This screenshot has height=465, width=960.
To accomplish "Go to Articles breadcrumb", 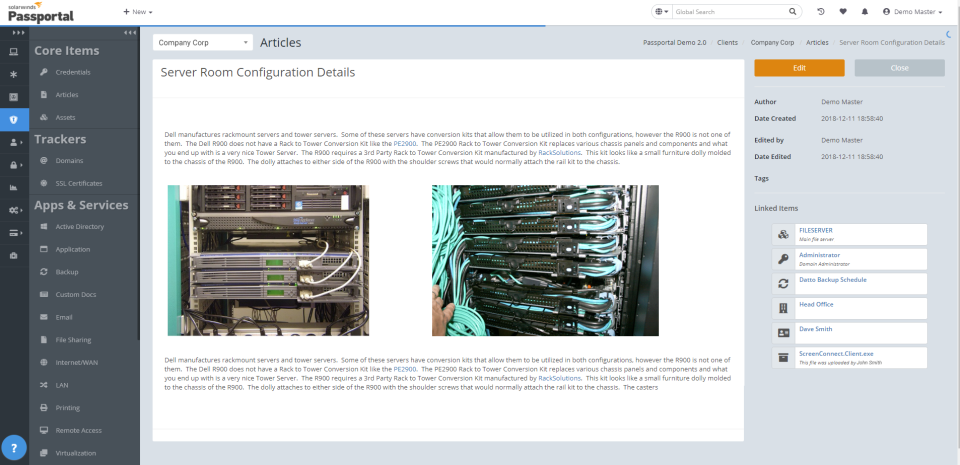I will 817,43.
